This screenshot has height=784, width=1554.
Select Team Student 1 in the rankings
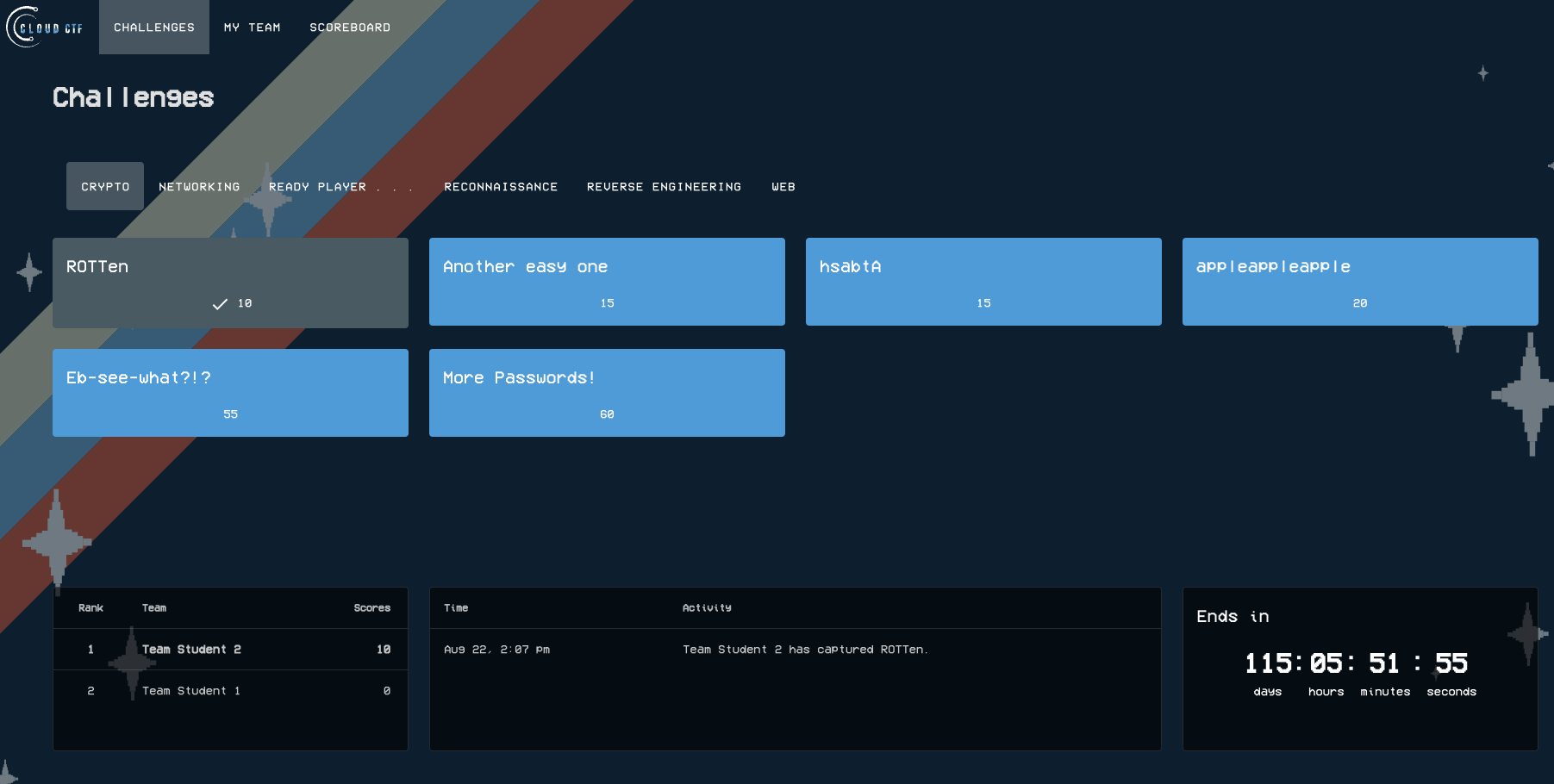(230, 690)
